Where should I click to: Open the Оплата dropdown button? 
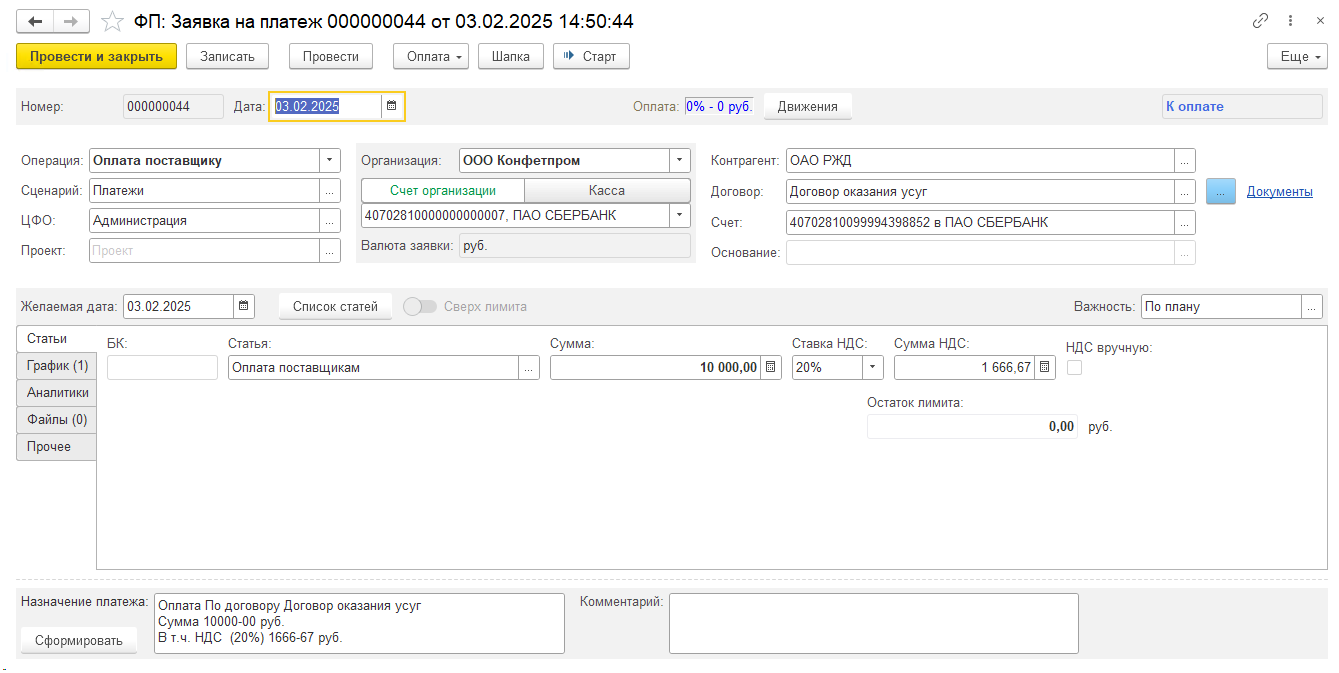tap(431, 56)
